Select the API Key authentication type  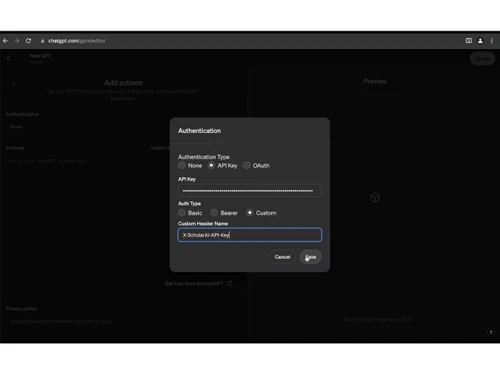pyautogui.click(x=211, y=165)
